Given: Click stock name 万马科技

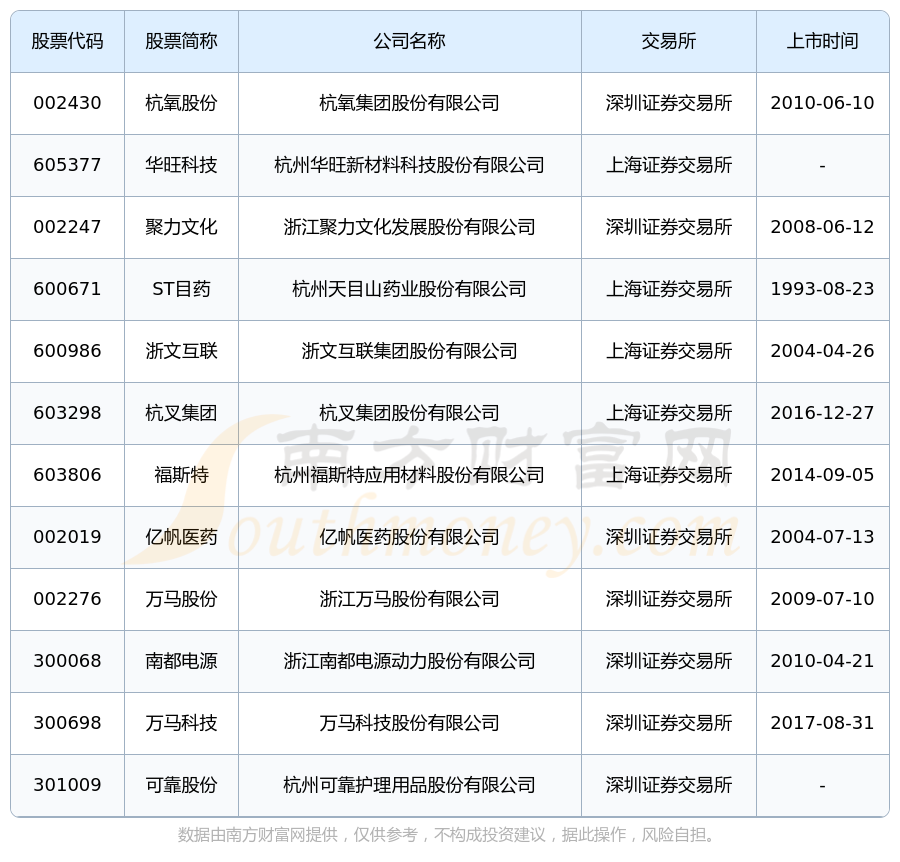Looking at the screenshot, I should [181, 723].
